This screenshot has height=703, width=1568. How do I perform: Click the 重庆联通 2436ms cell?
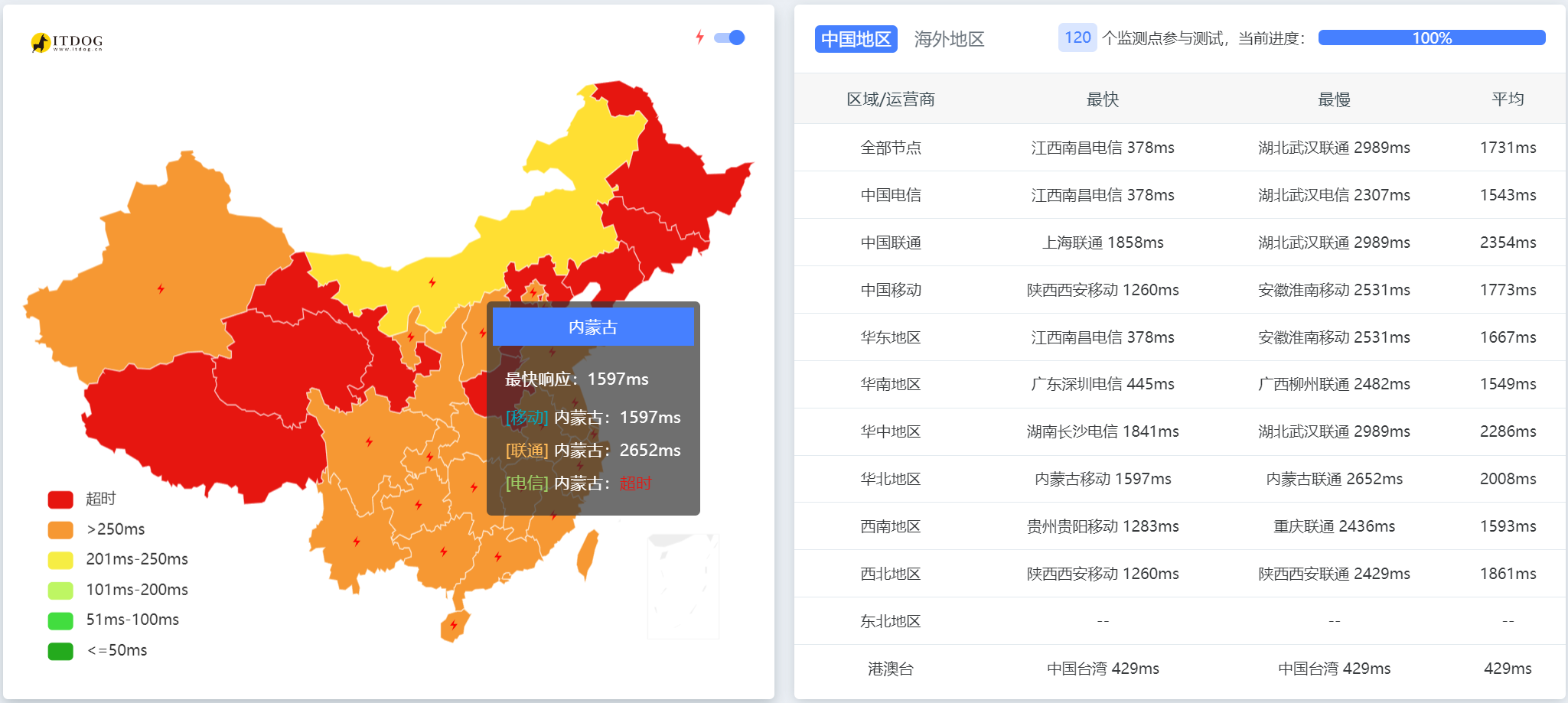[x=1334, y=526]
